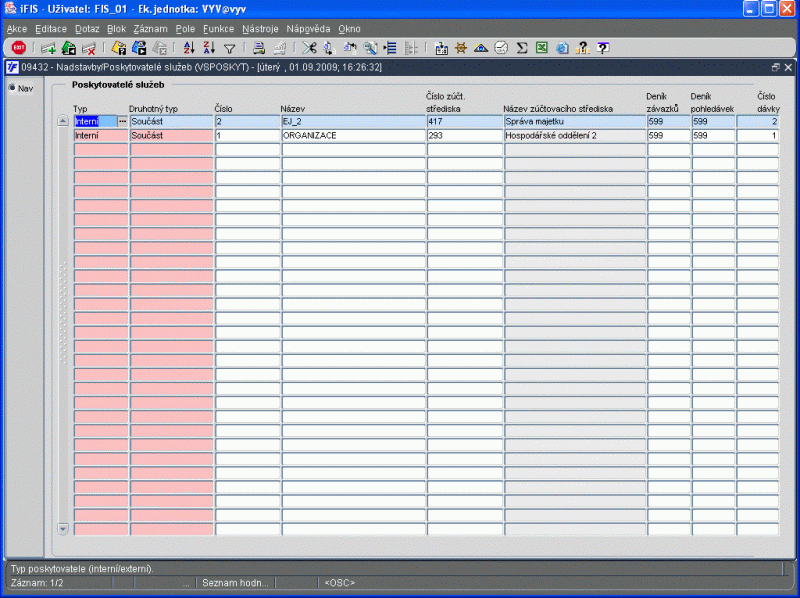Viewport: 800px width, 598px height.
Task: Click the delete record icon with red X
Action: [89, 48]
